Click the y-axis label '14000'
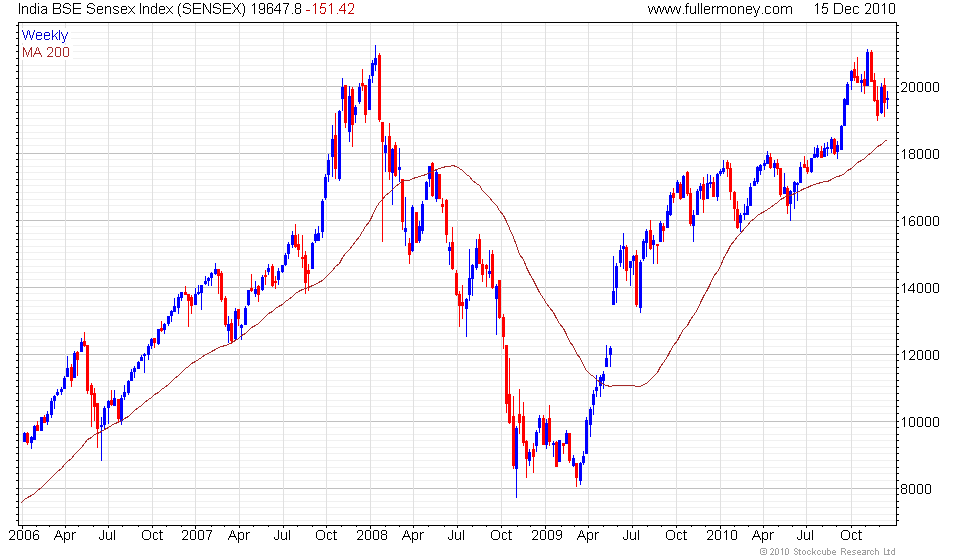The height and width of the screenshot is (560, 980). click(x=919, y=288)
